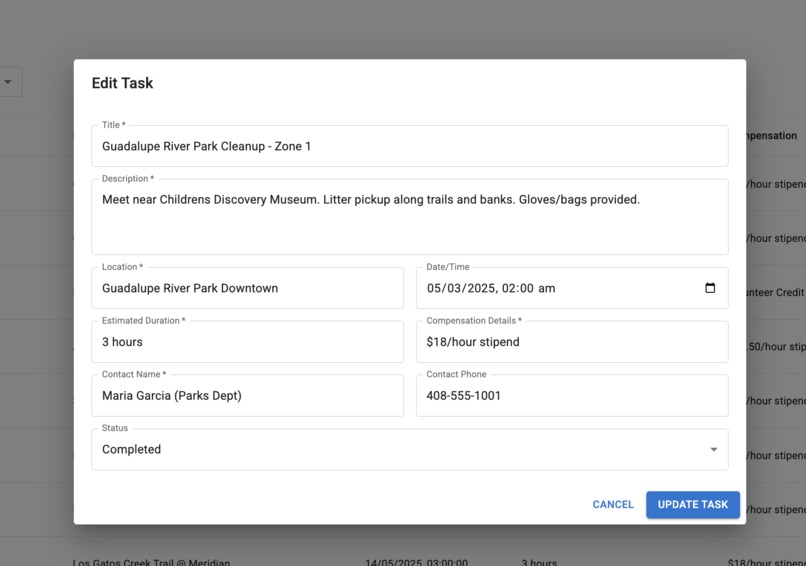Click the Compensation Details field
This screenshot has height=566, width=806.
572,342
